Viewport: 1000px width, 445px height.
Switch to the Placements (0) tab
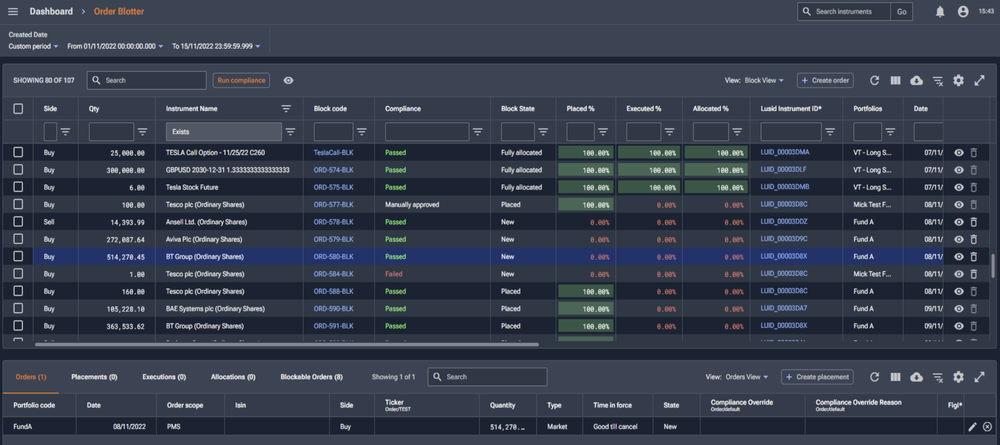tap(94, 377)
